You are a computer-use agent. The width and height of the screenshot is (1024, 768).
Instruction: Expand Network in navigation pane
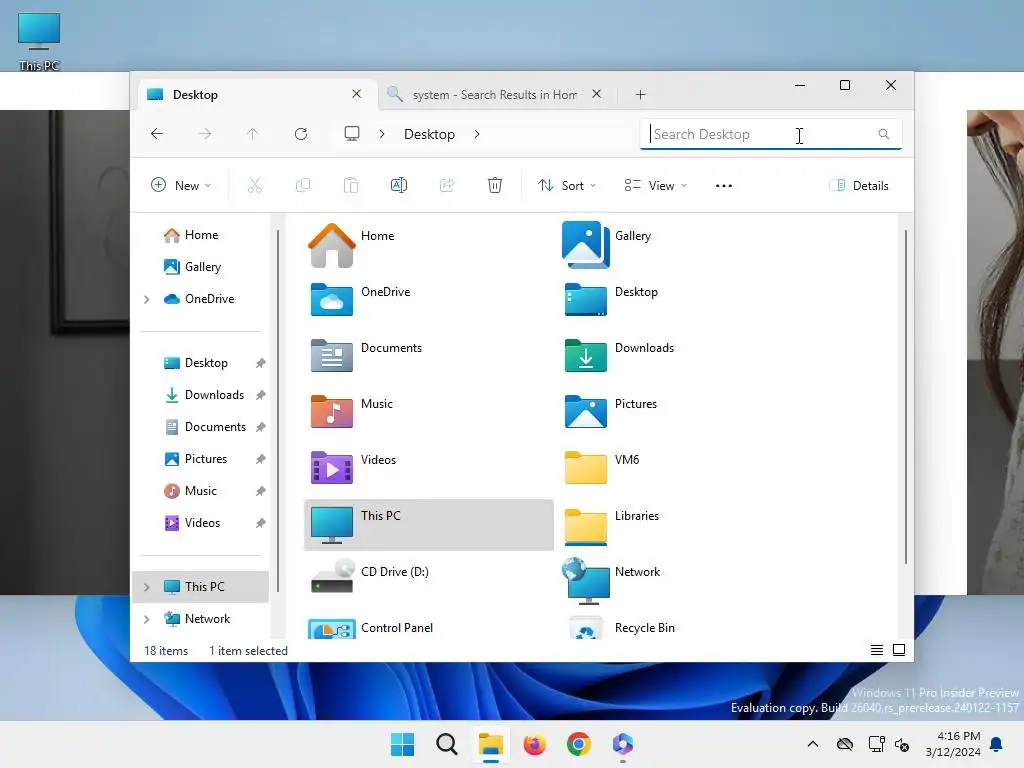pos(147,619)
